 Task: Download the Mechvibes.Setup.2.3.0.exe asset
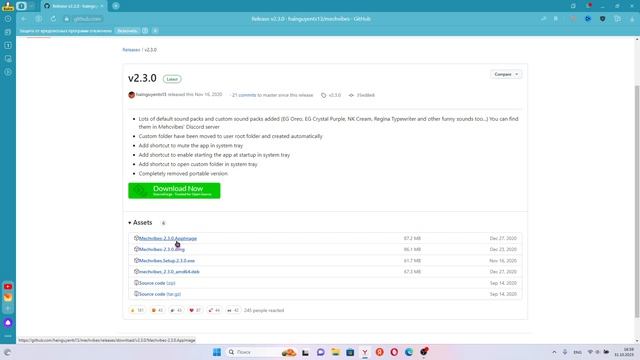167,260
